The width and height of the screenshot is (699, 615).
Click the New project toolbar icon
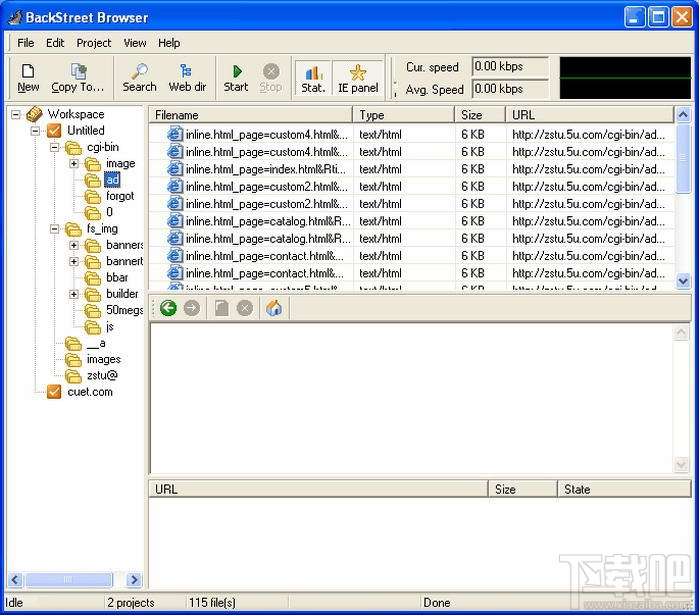tap(28, 76)
